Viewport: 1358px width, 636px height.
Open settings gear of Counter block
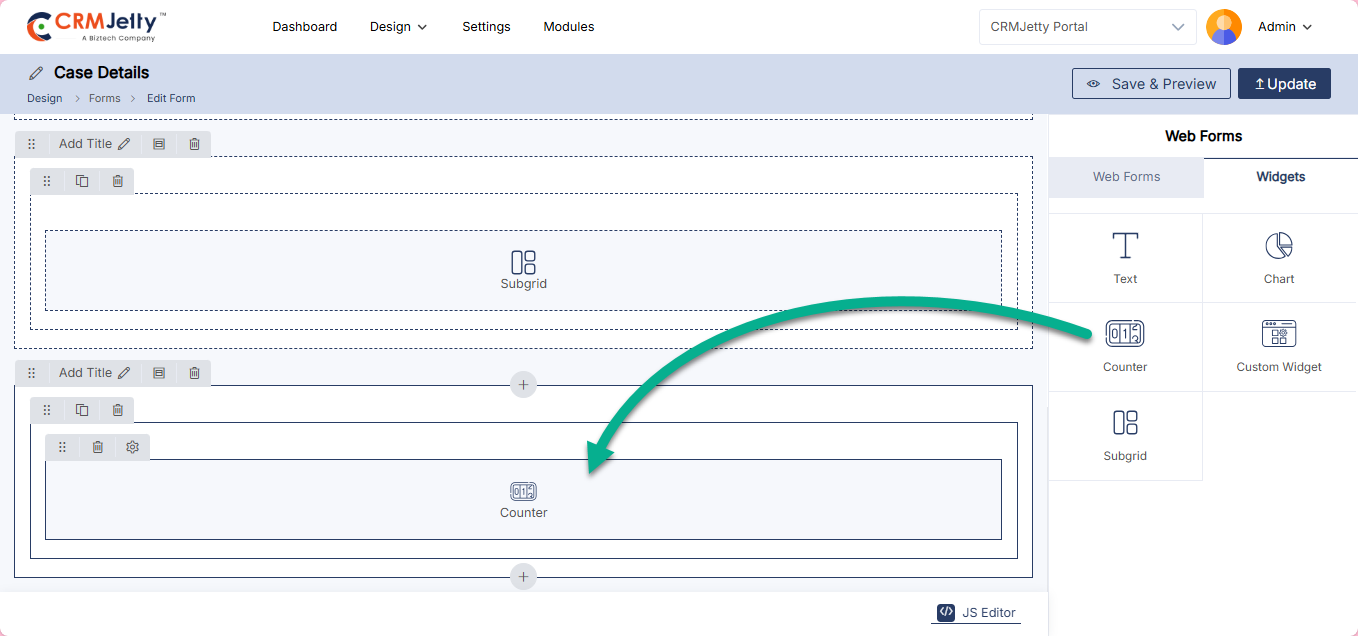tap(132, 447)
